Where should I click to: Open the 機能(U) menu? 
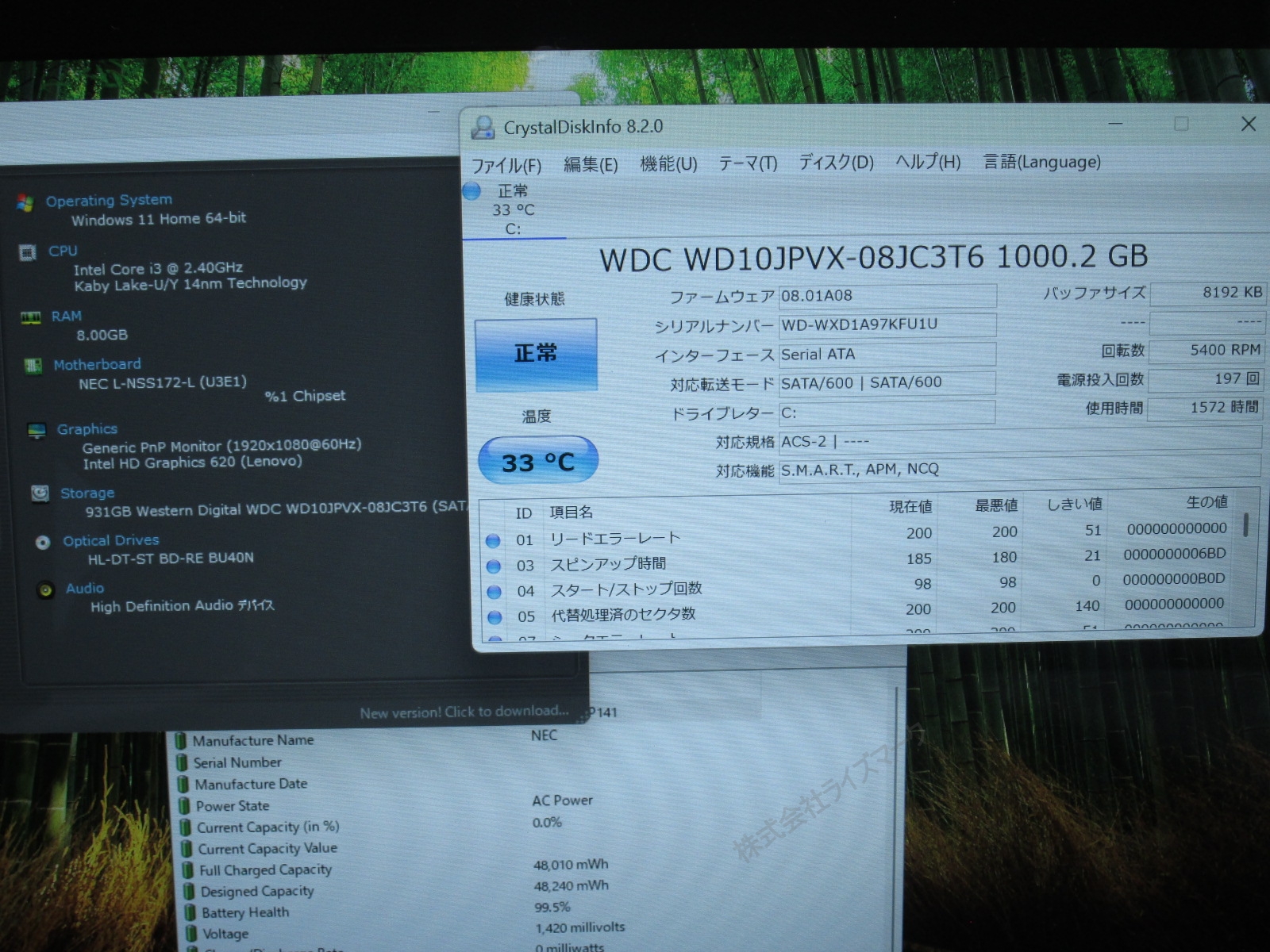click(668, 164)
